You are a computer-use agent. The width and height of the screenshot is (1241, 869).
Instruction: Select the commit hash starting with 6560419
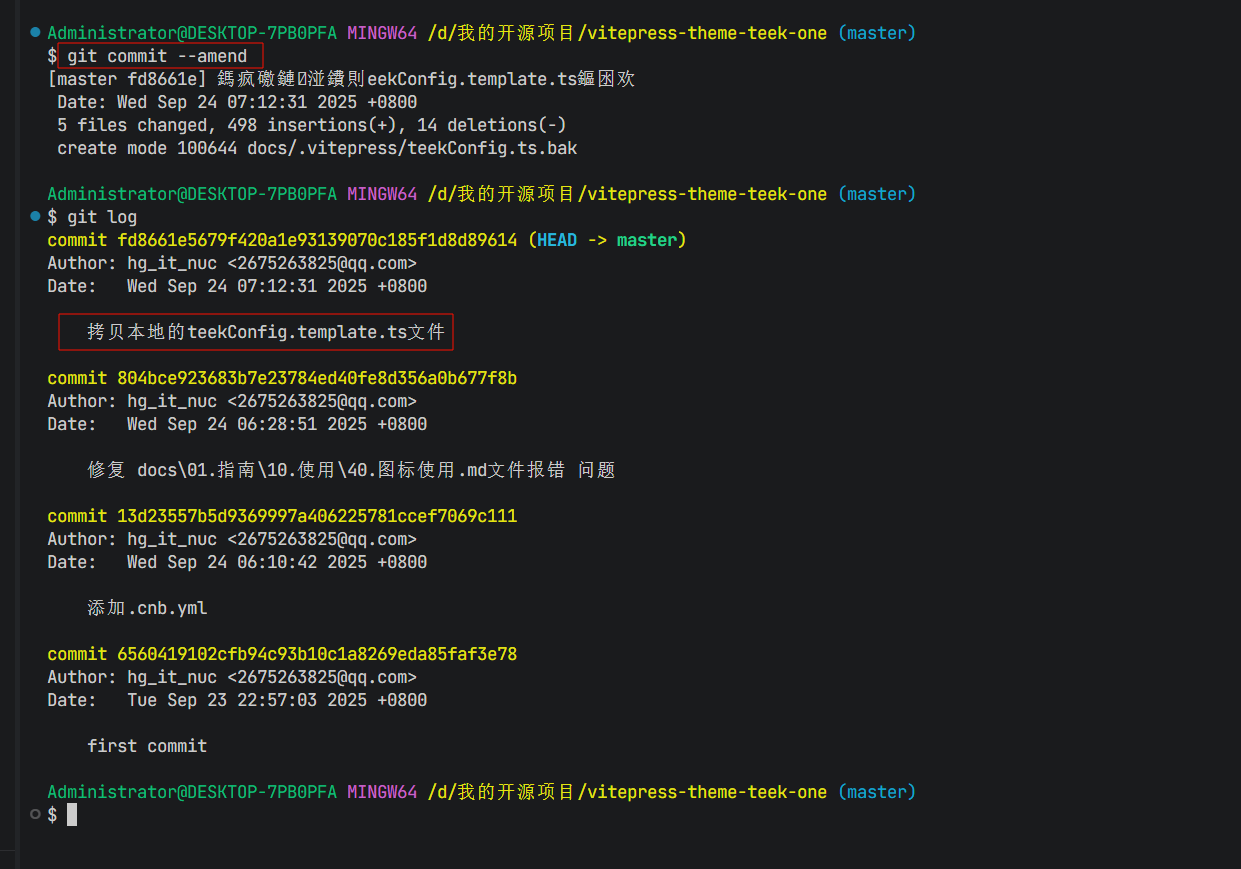(317, 654)
